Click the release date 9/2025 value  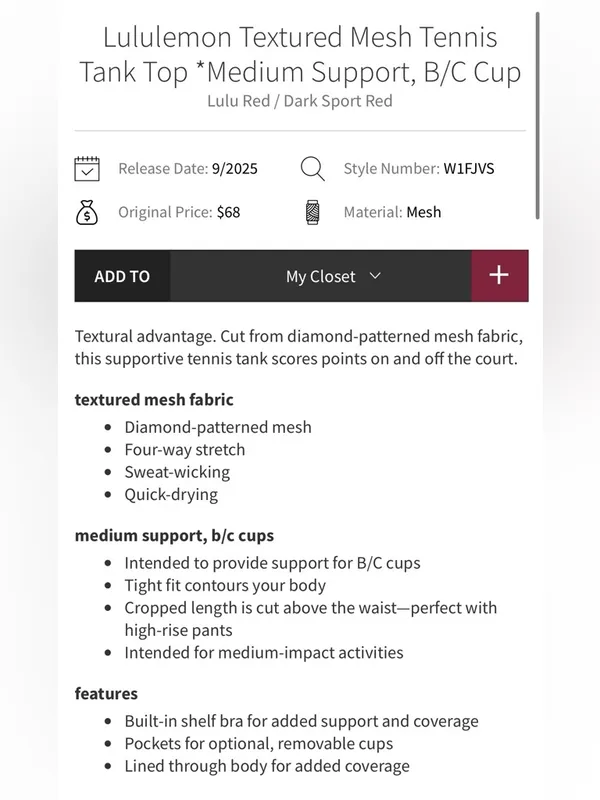click(x=235, y=169)
